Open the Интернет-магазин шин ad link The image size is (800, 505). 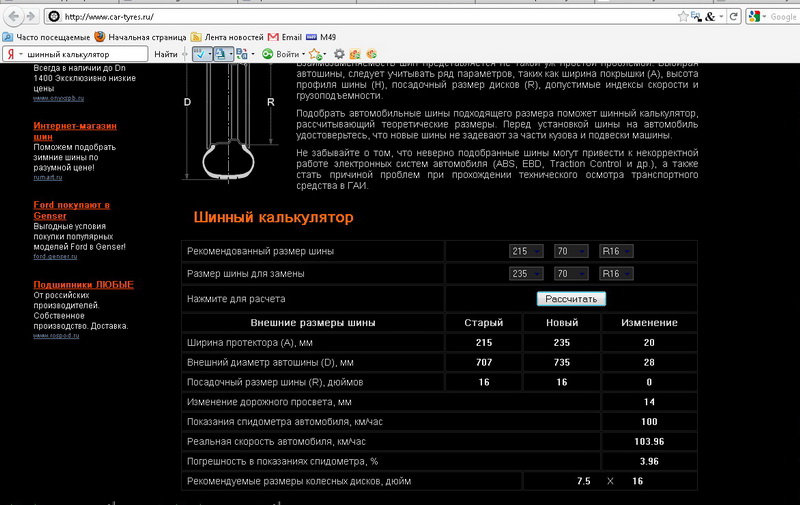[75, 131]
